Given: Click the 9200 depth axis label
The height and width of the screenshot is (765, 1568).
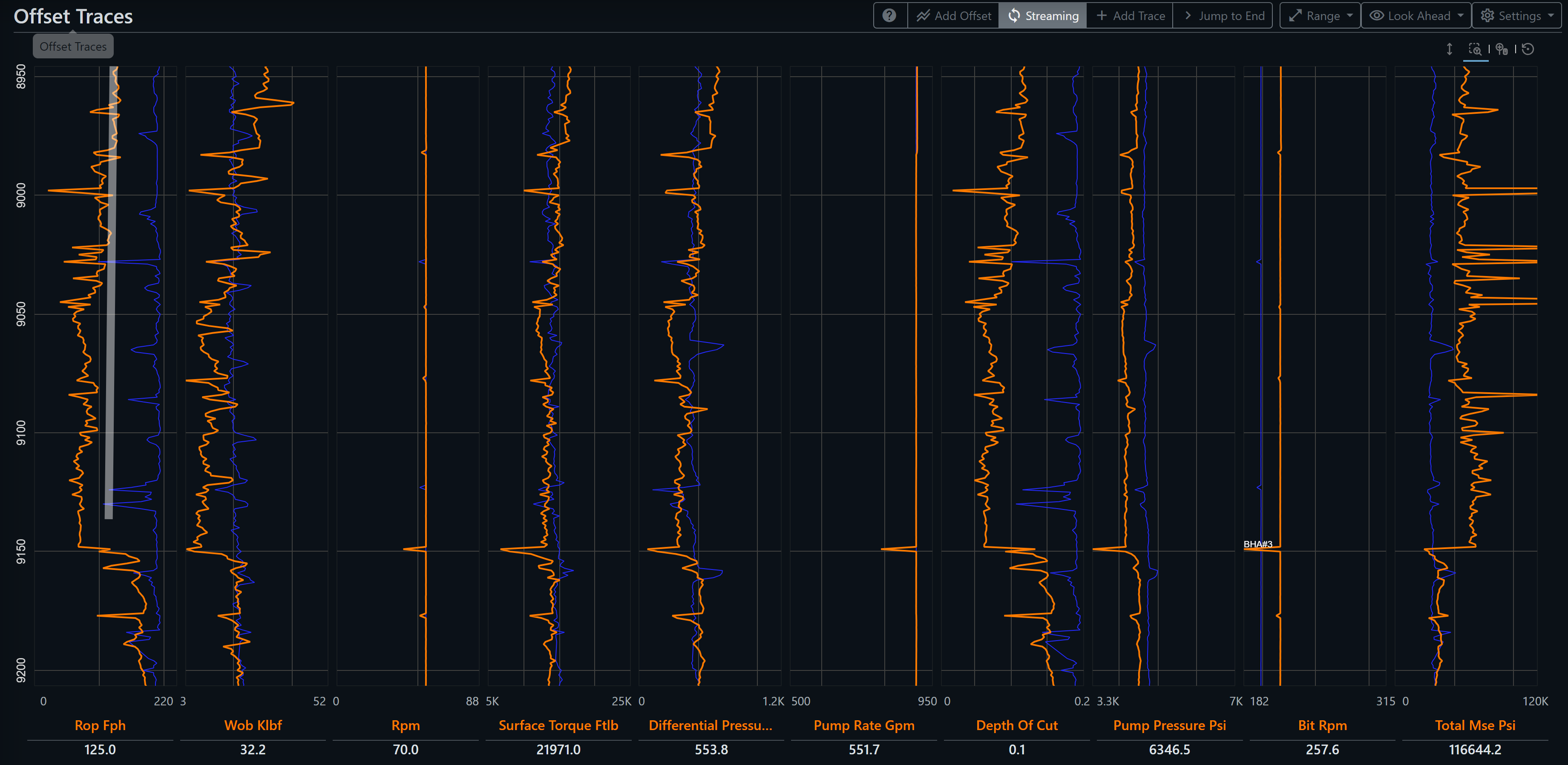Looking at the screenshot, I should [x=21, y=670].
